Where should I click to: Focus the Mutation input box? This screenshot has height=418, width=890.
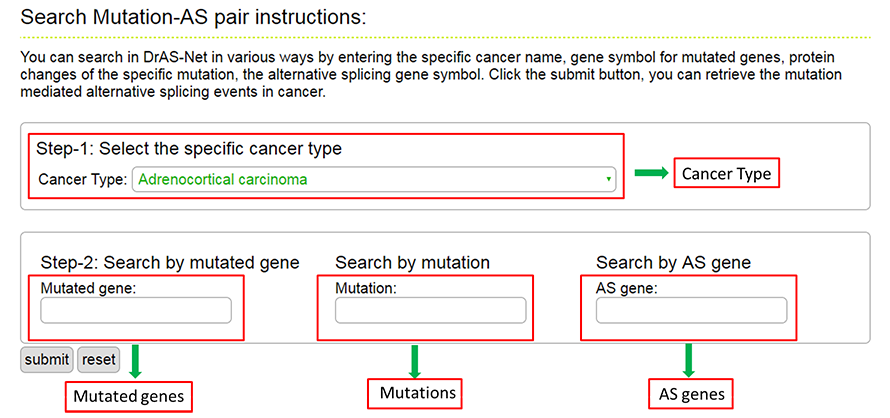[x=430, y=311]
